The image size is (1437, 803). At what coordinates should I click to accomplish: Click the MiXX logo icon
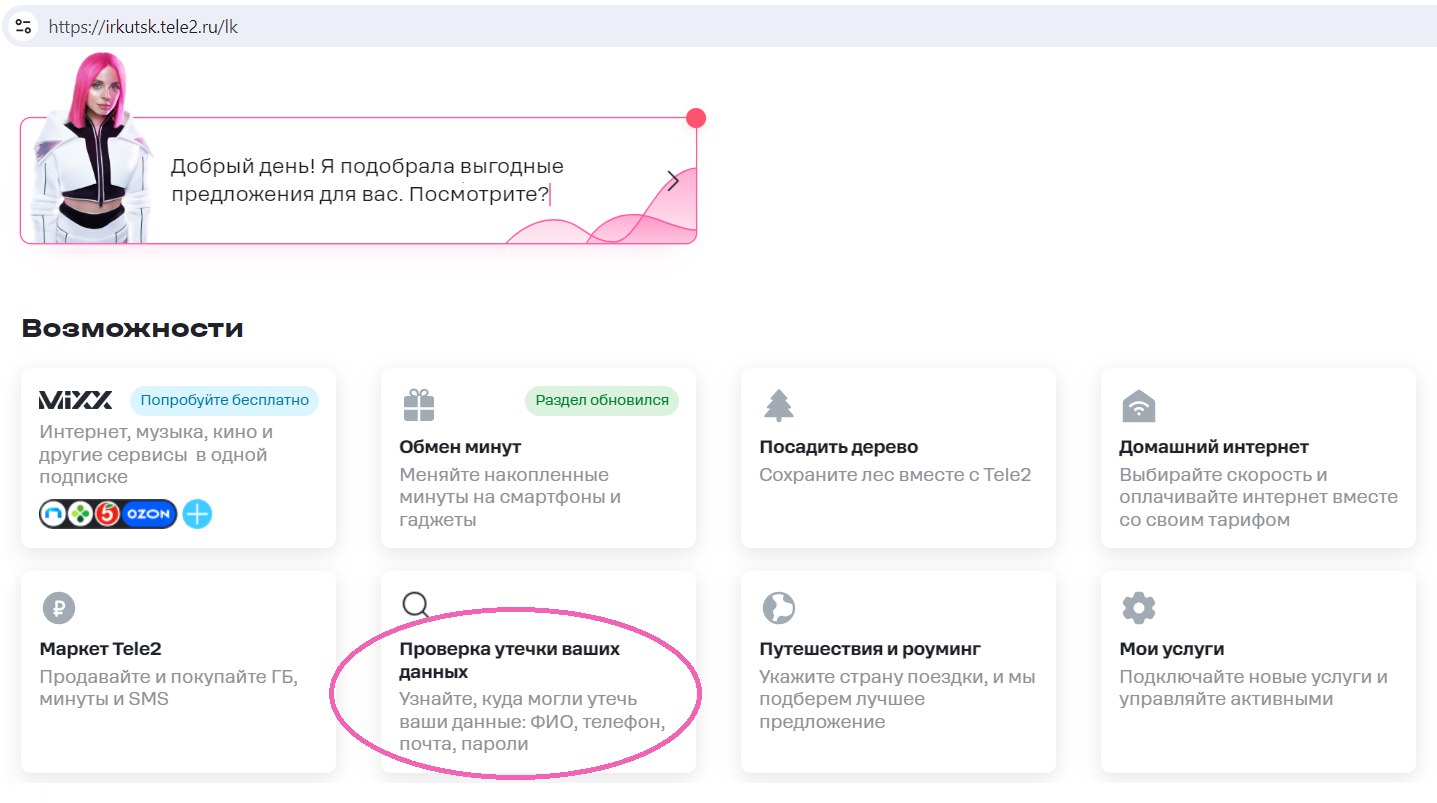pyautogui.click(x=76, y=401)
